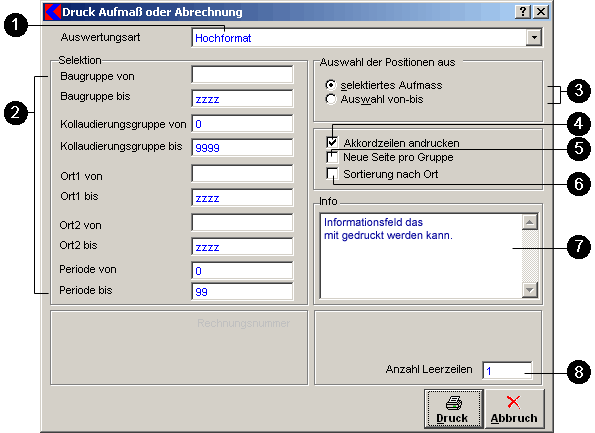Close the dialog via title bar X
This screenshot has width=595, height=433.
[541, 12]
